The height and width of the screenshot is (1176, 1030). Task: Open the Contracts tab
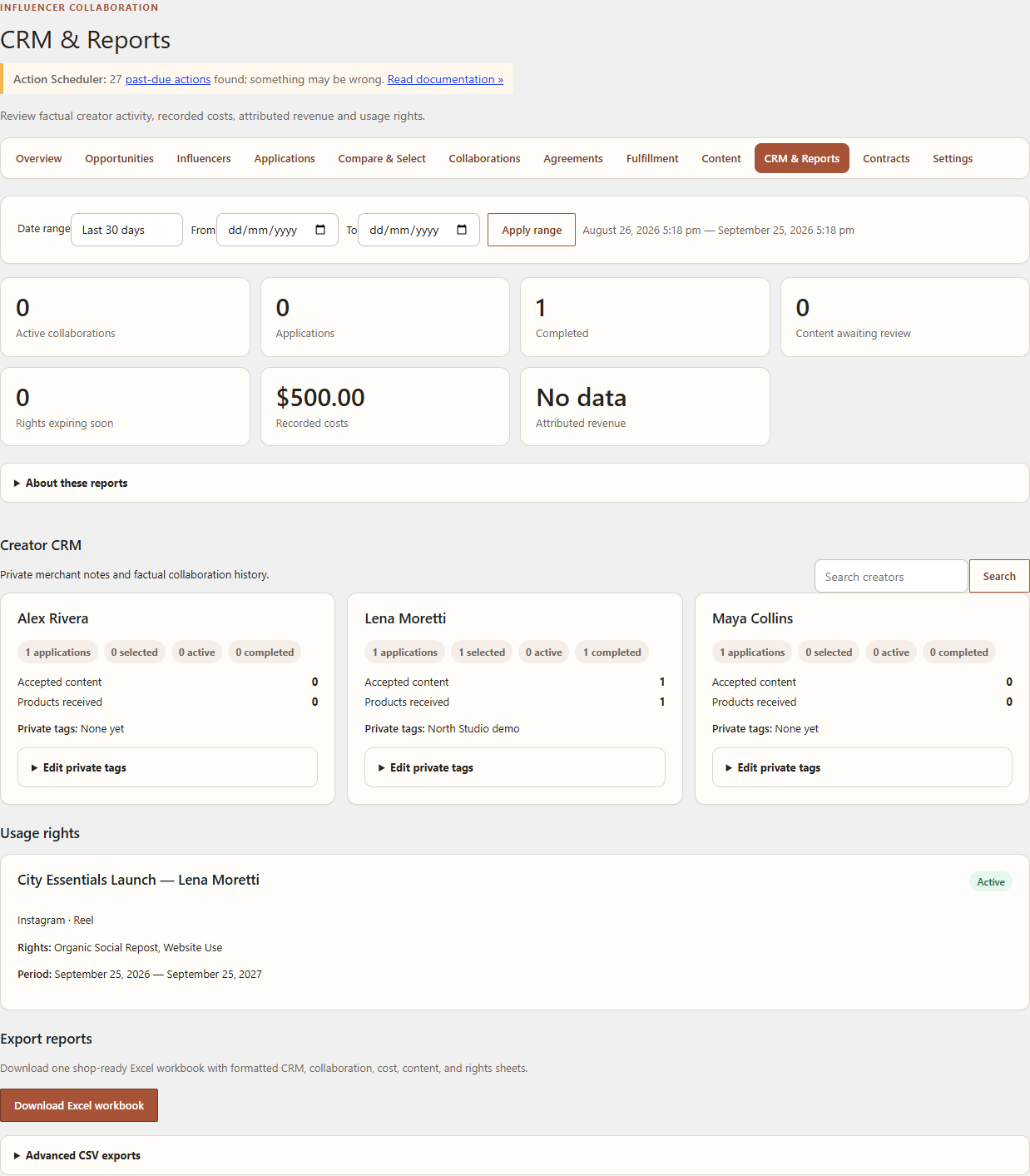click(886, 158)
